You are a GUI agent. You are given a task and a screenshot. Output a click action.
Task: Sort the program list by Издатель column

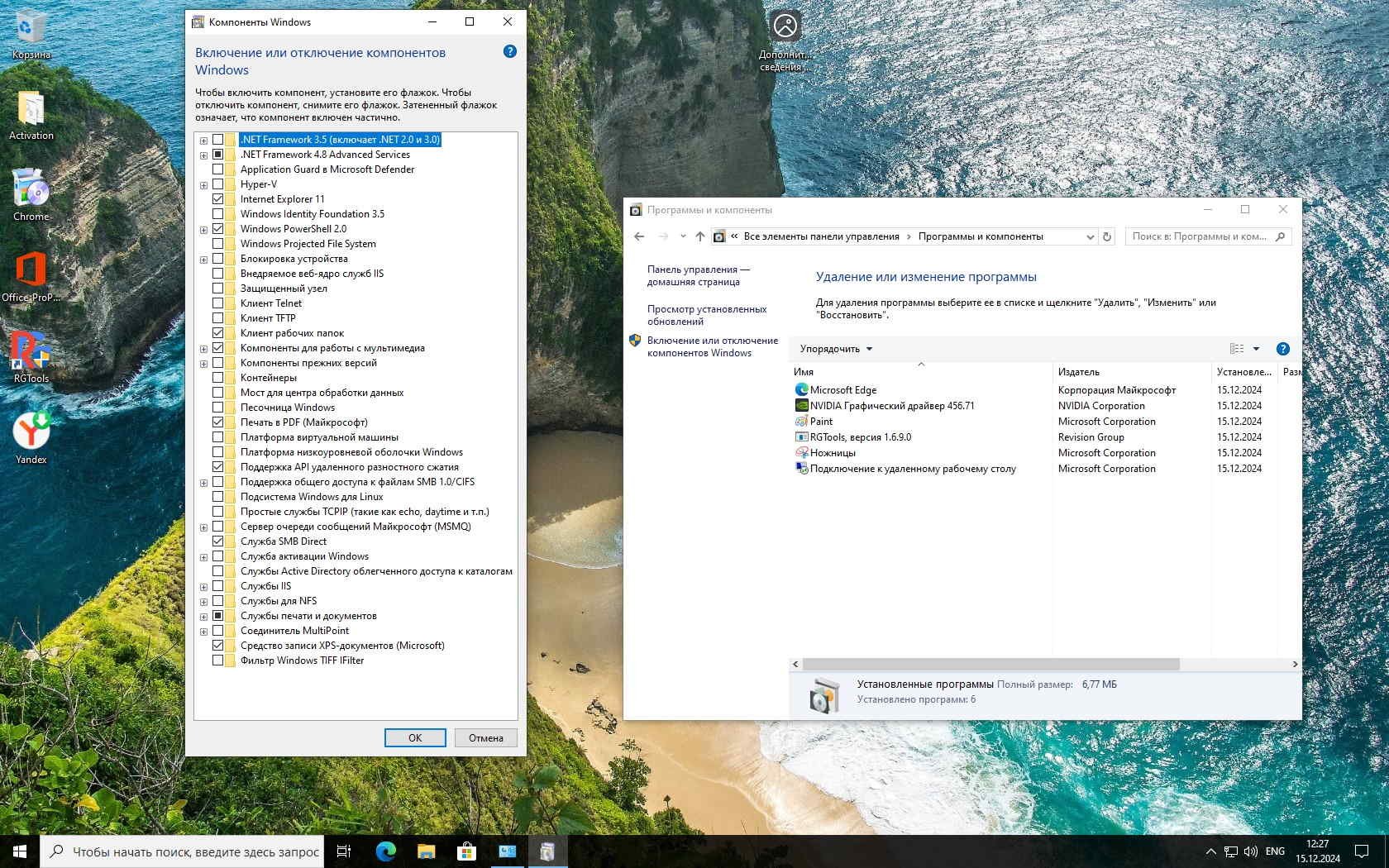(x=1078, y=372)
